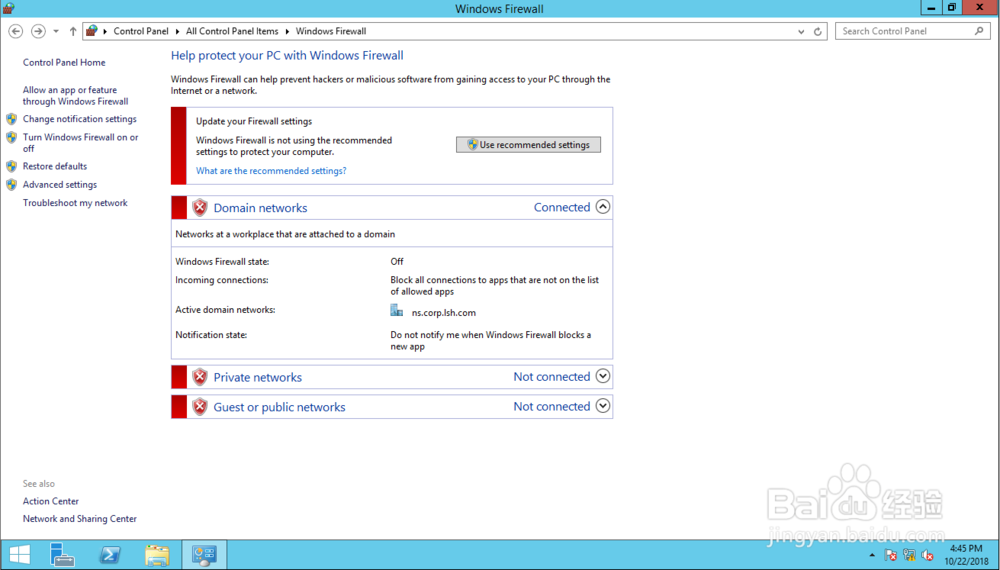Click the ns.corp.lsh.com network name
This screenshot has width=1000, height=570.
(x=444, y=313)
